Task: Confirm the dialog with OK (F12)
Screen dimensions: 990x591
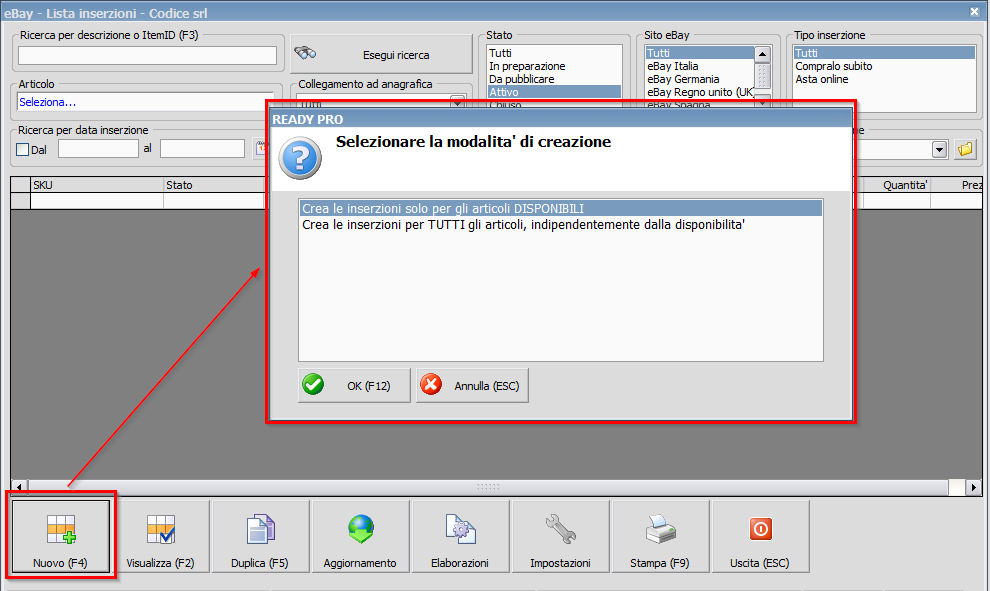Action: [354, 385]
